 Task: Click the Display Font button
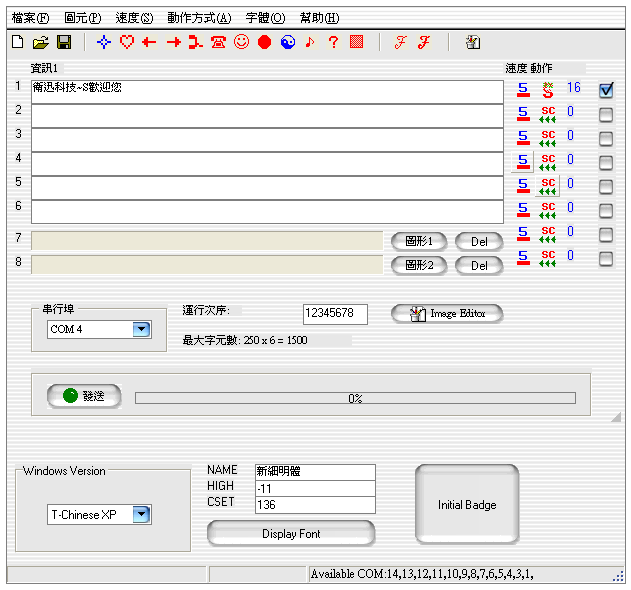tap(291, 534)
